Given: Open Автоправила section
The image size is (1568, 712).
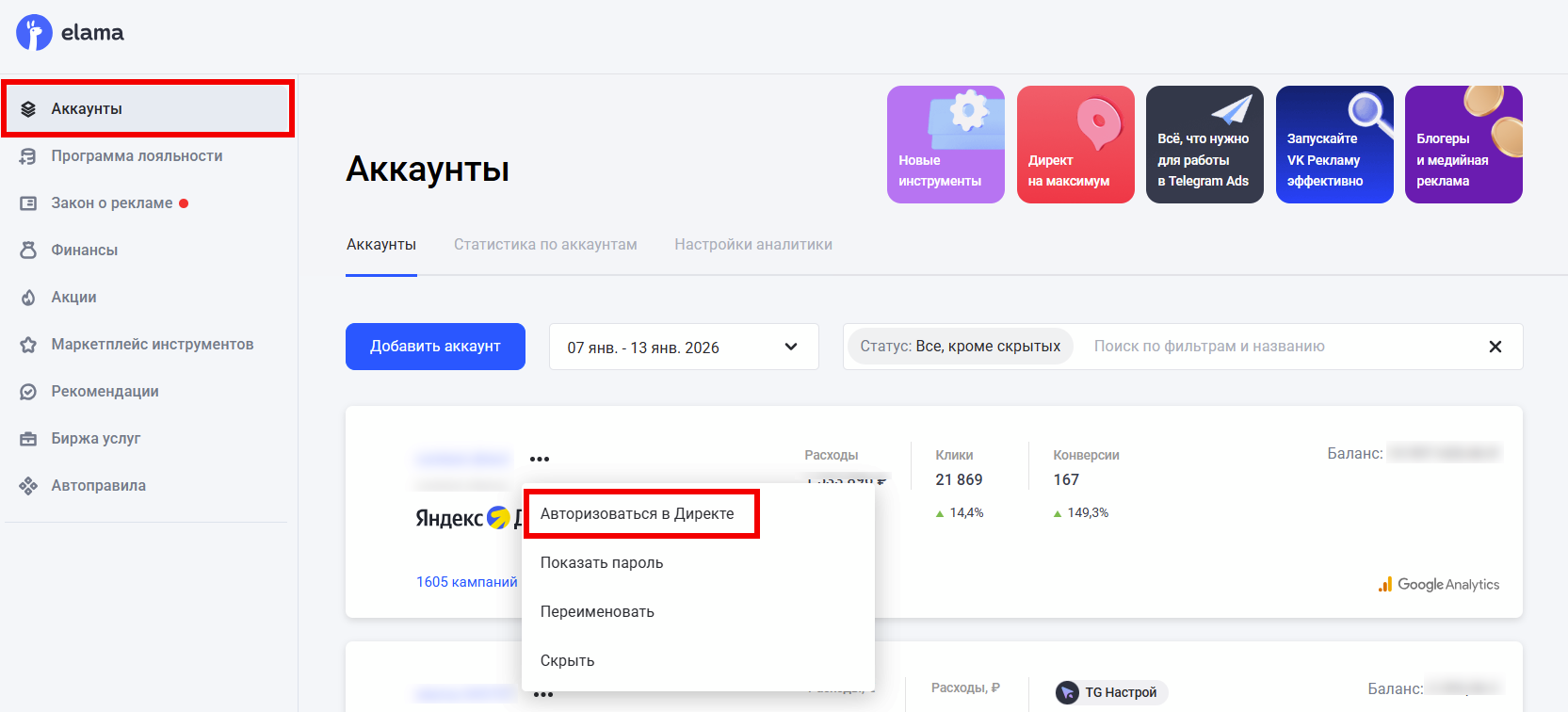Looking at the screenshot, I should (x=99, y=486).
